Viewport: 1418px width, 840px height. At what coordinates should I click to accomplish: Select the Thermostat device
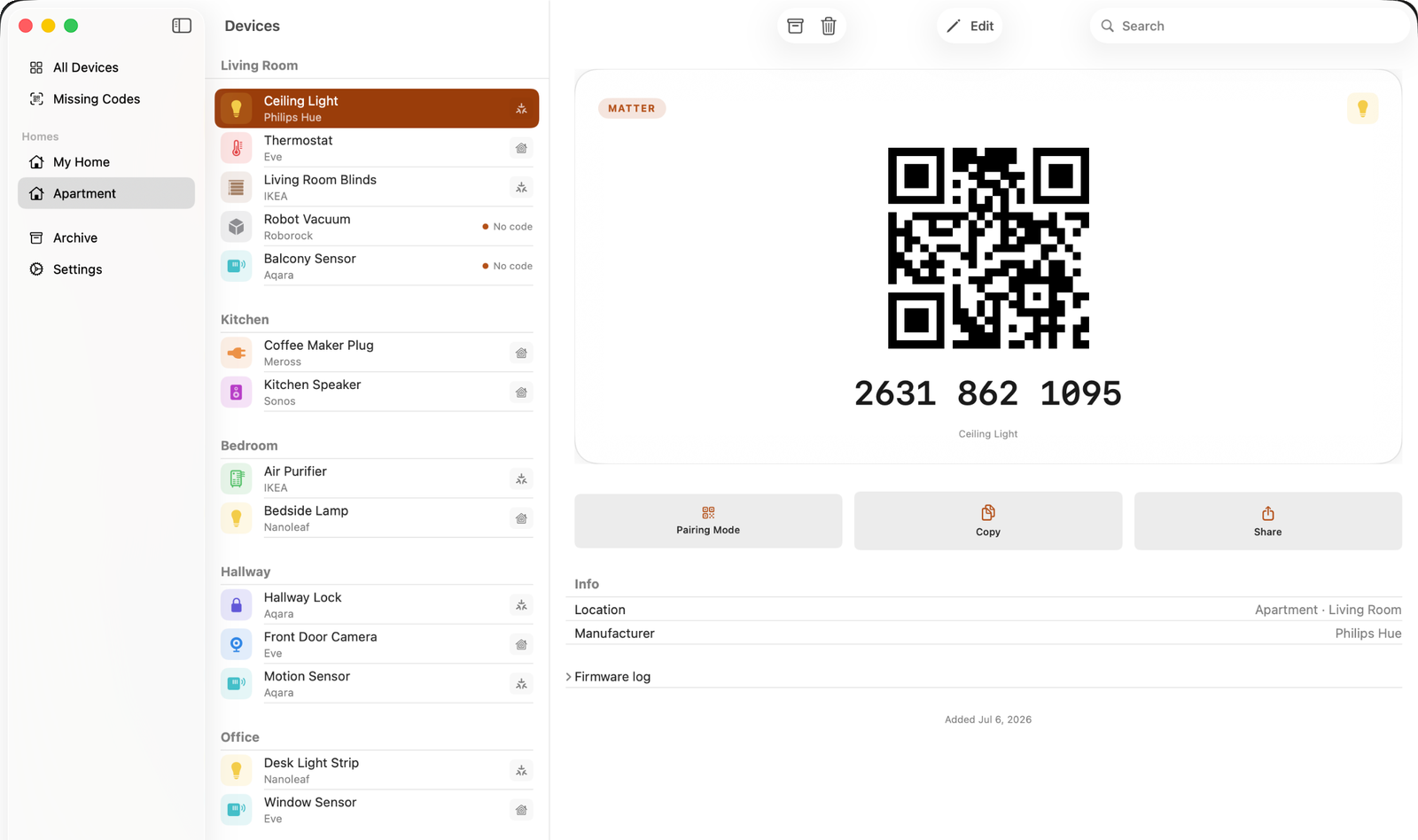(377, 148)
